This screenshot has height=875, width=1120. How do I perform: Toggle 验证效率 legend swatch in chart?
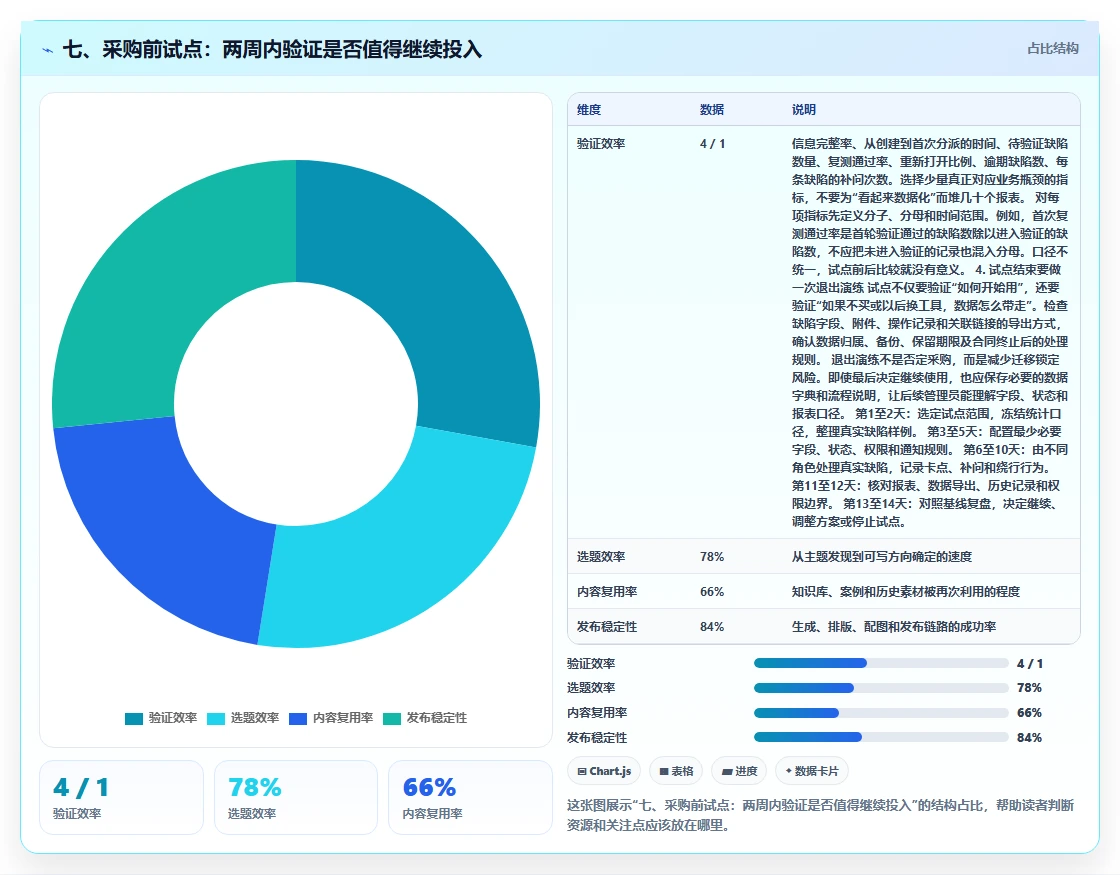pos(134,719)
